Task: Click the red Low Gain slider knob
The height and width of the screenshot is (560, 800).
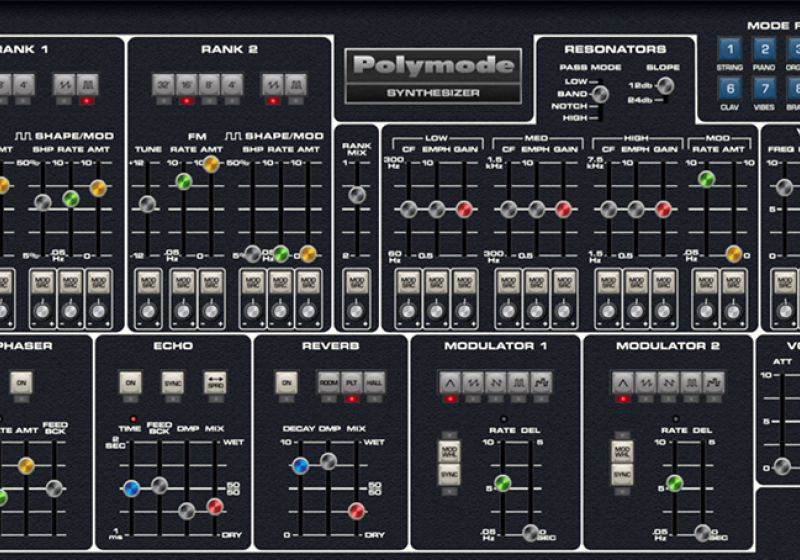Action: pyautogui.click(x=464, y=209)
